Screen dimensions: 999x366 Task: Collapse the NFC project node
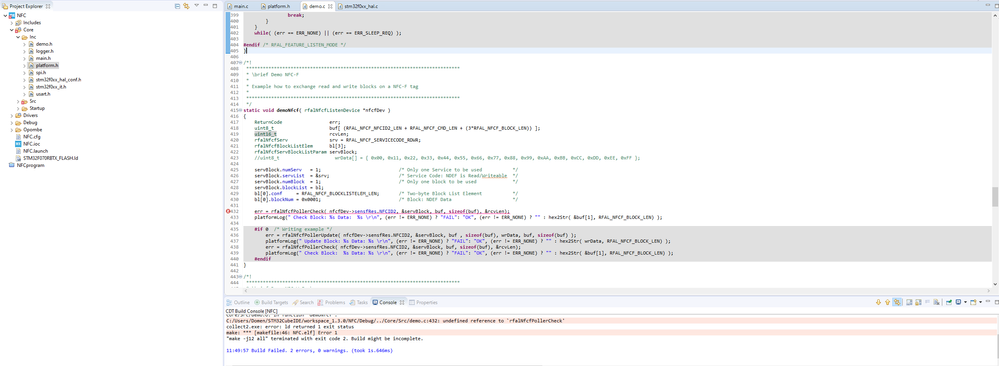(4, 15)
